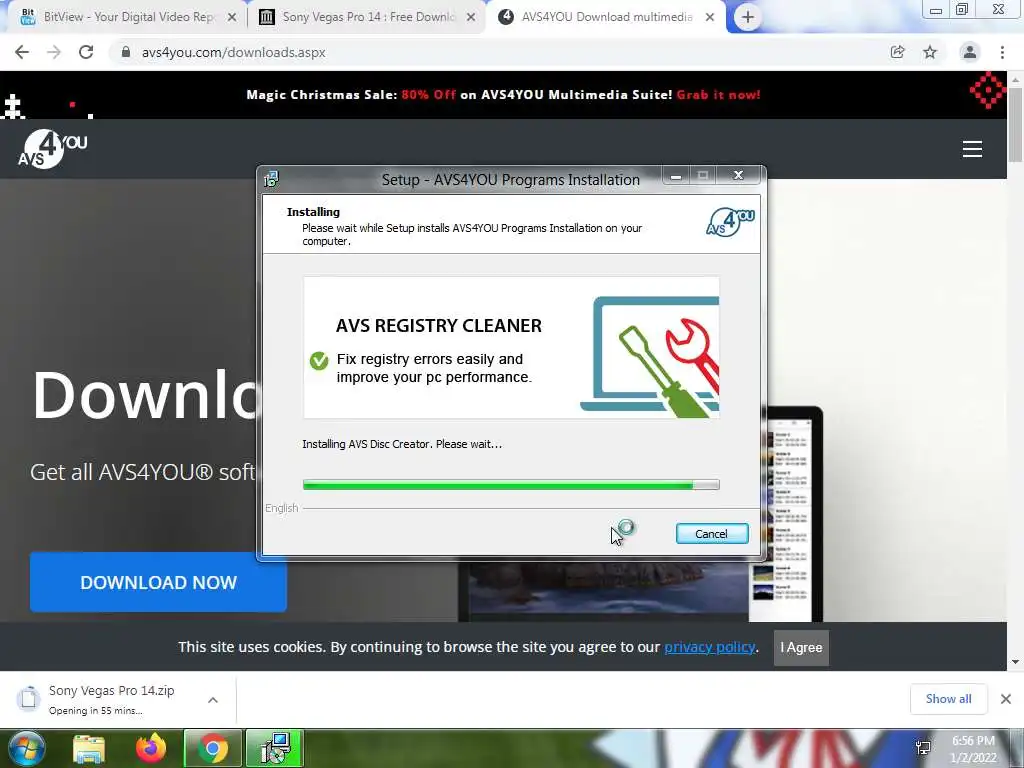
Task: Click the taskbar clock showing 6:56 PM
Action: tap(973, 749)
